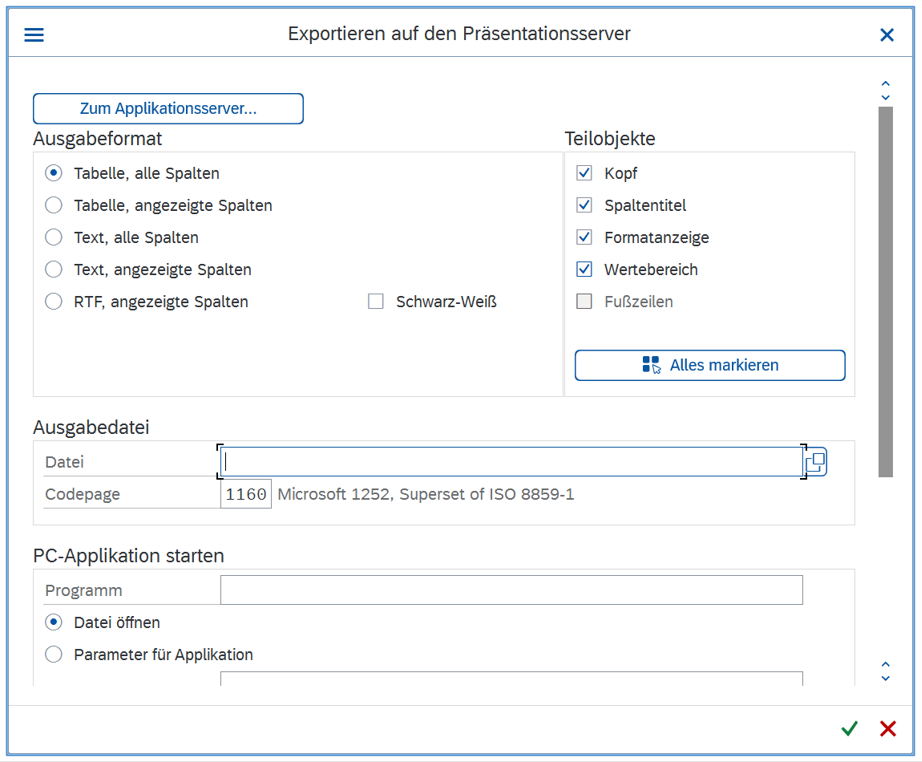This screenshot has height=762, width=922.
Task: Open file value help next to Datei field
Action: click(816, 462)
